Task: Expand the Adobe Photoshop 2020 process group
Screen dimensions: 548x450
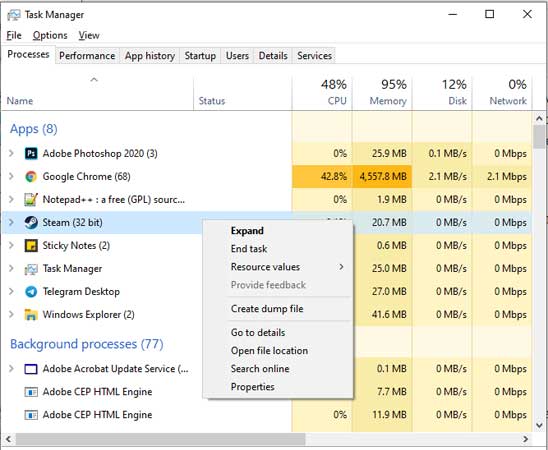Action: tap(11, 153)
